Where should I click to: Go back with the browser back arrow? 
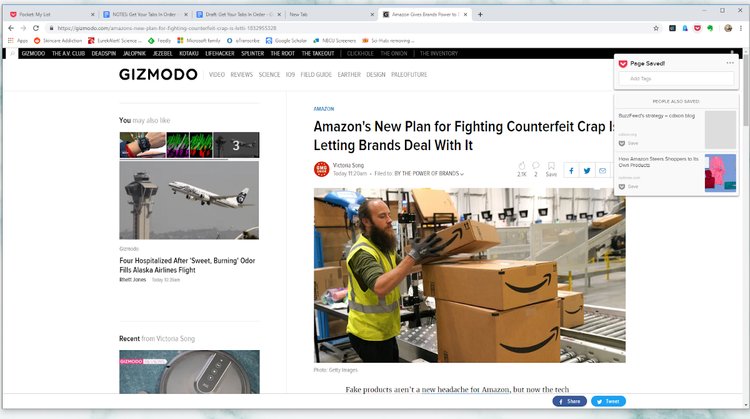(x=11, y=28)
